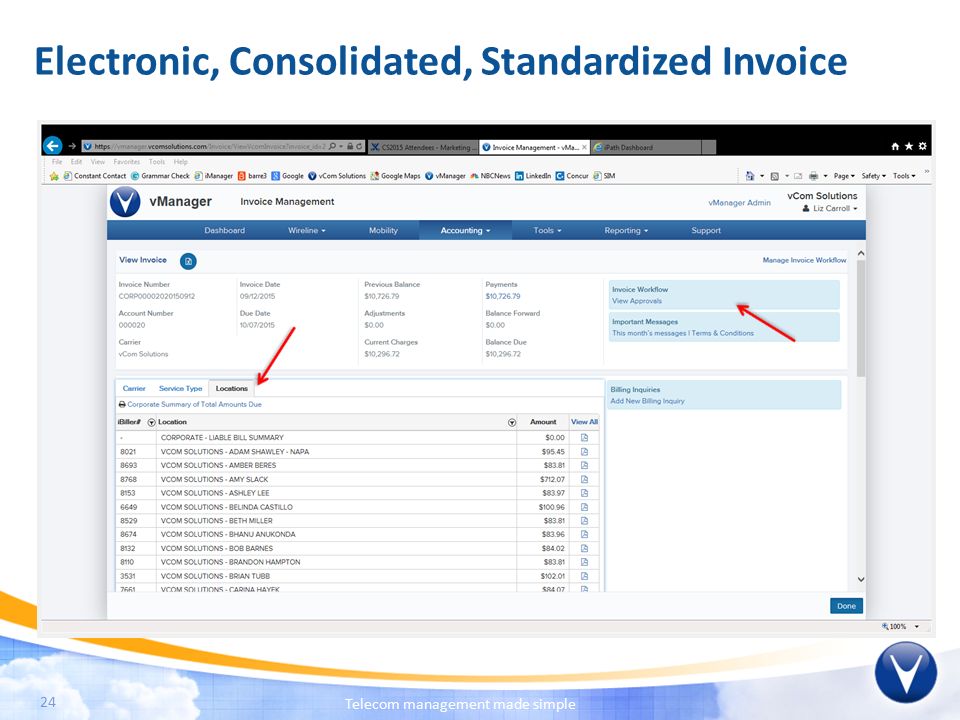Open Corporate Summary of Total Amounts Due link

(x=194, y=405)
